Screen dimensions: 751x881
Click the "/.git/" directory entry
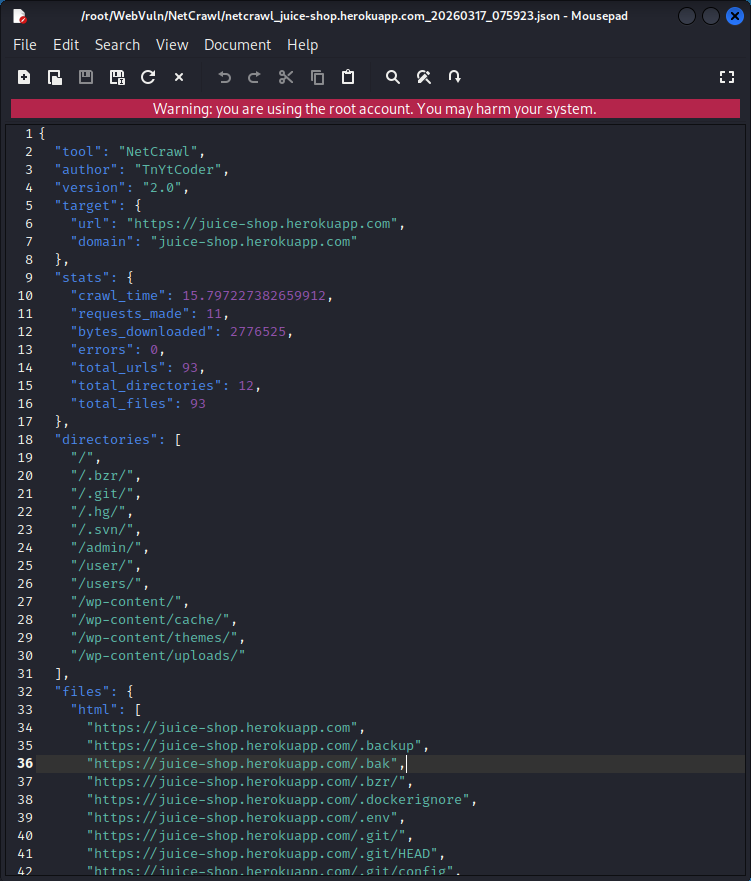[x=106, y=493]
